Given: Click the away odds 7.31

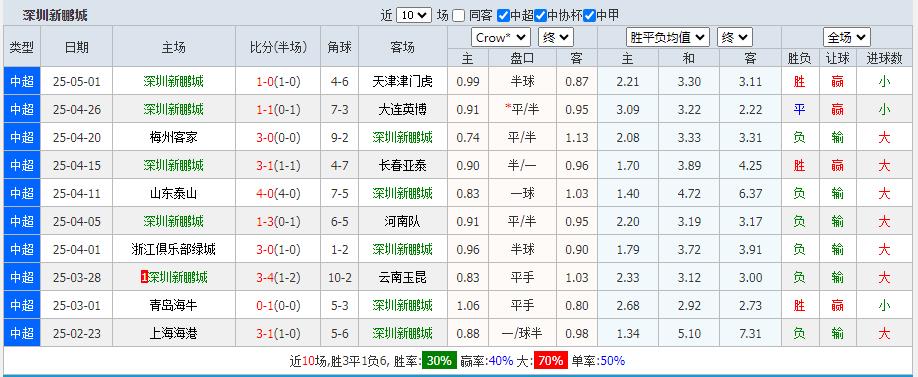Looking at the screenshot, I should point(751,334).
